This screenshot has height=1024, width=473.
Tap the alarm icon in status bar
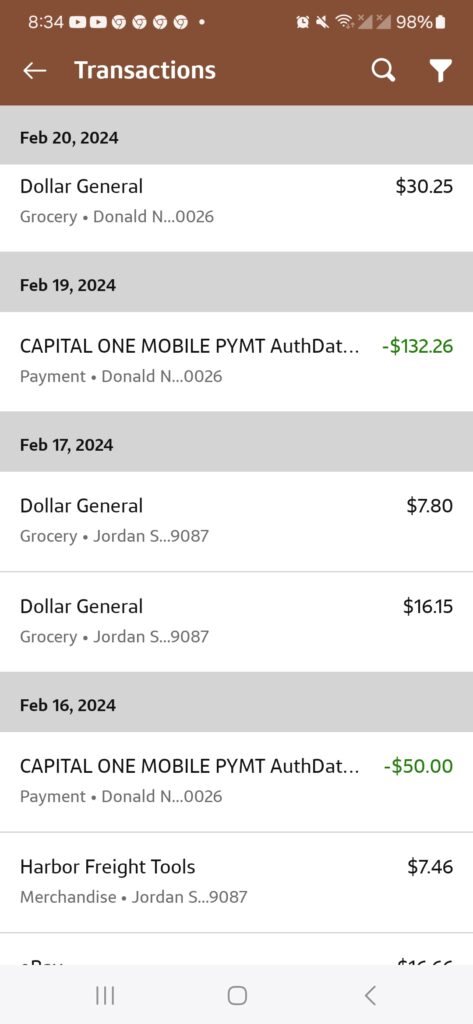pos(302,22)
